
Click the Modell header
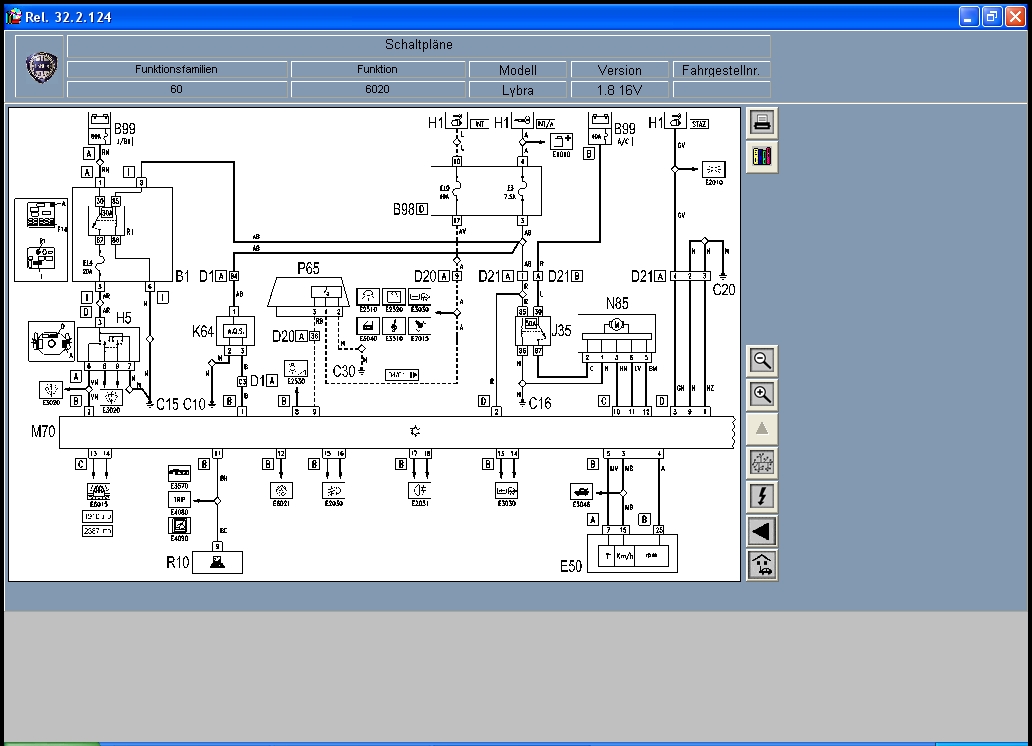coord(518,69)
